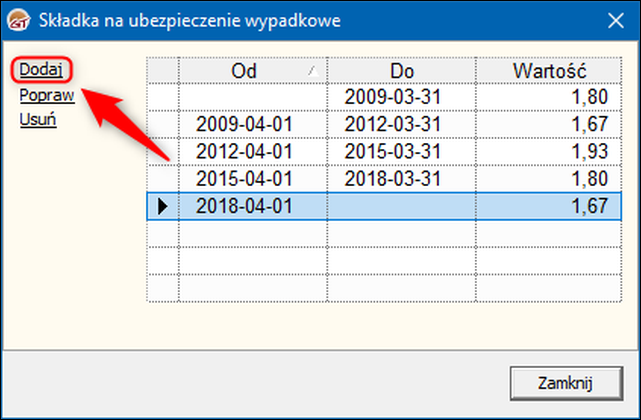641x420 pixels.
Task: Click the row indicator arrow for 2018-04-01
Action: 163,207
